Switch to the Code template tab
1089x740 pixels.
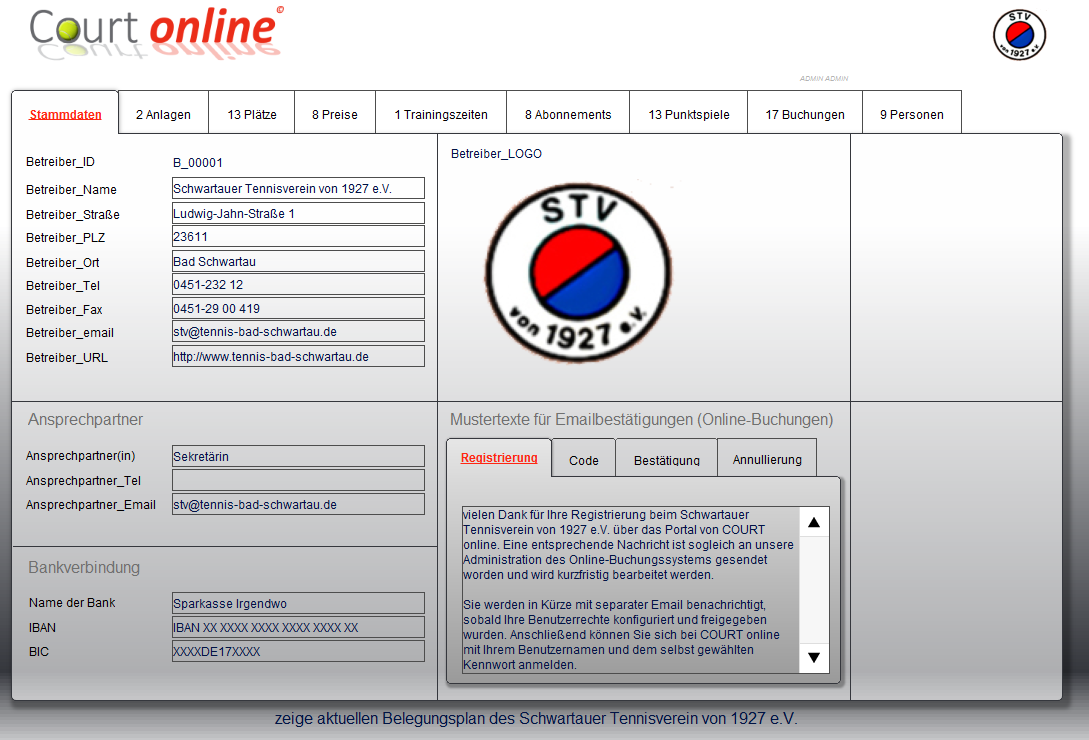583,460
